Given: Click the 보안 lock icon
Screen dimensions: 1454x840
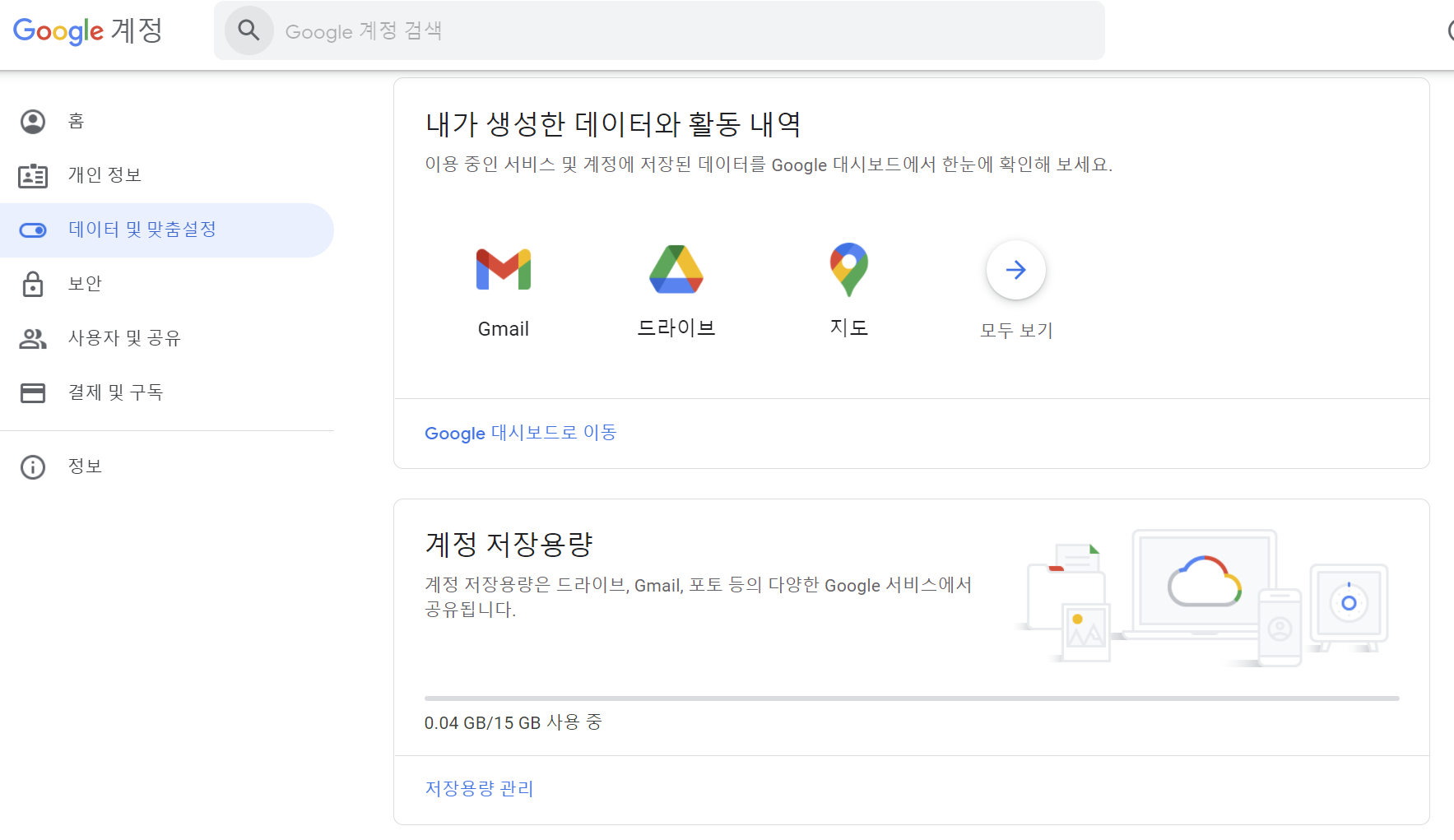Looking at the screenshot, I should (x=33, y=284).
